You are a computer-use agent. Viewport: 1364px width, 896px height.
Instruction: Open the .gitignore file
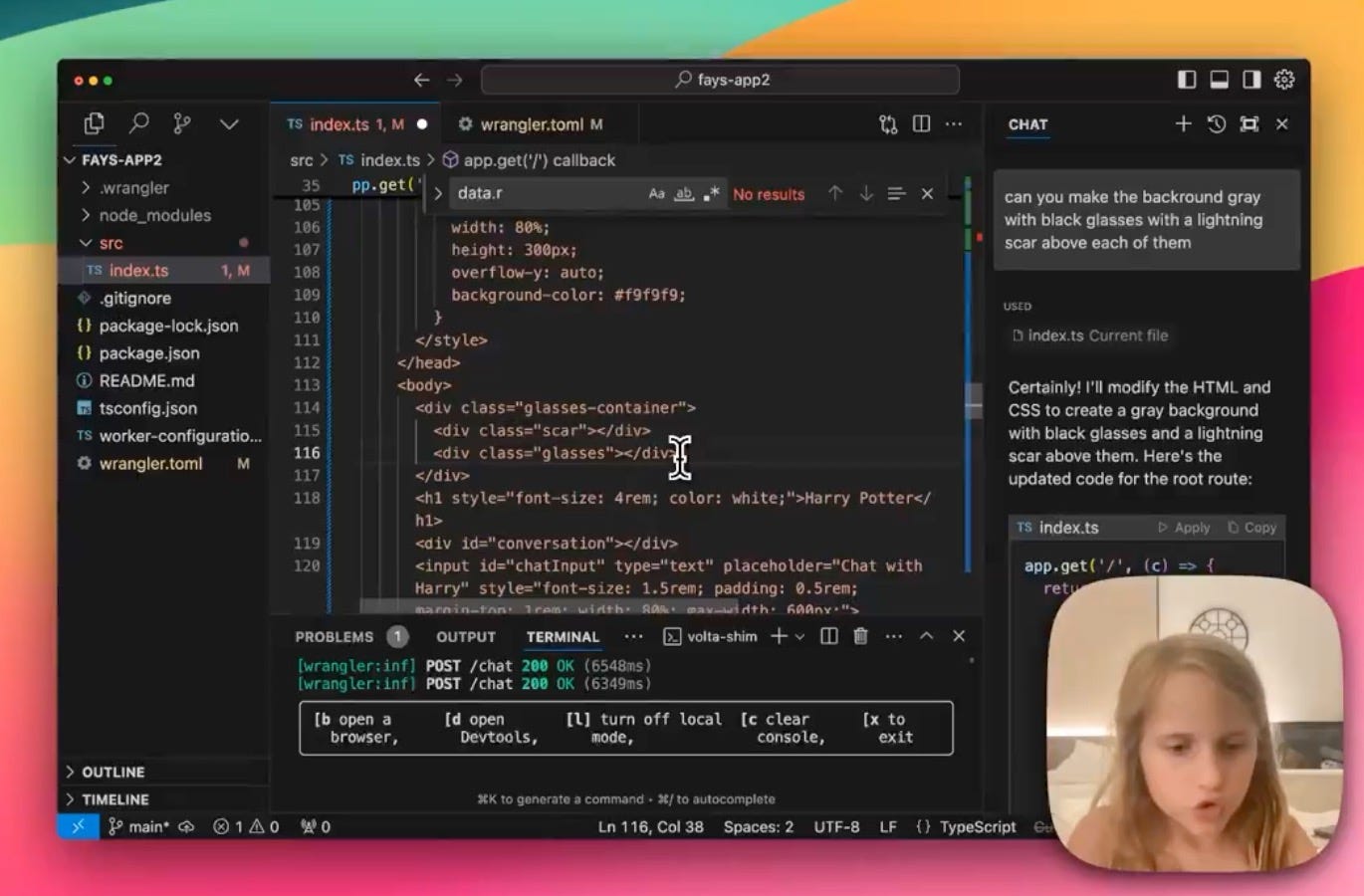(x=163, y=298)
